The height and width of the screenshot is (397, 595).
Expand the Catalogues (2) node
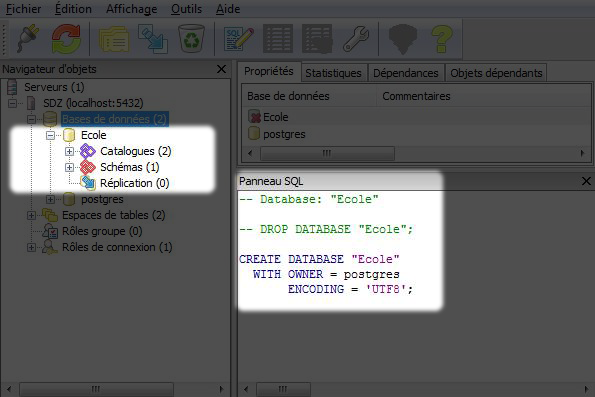coord(69,151)
